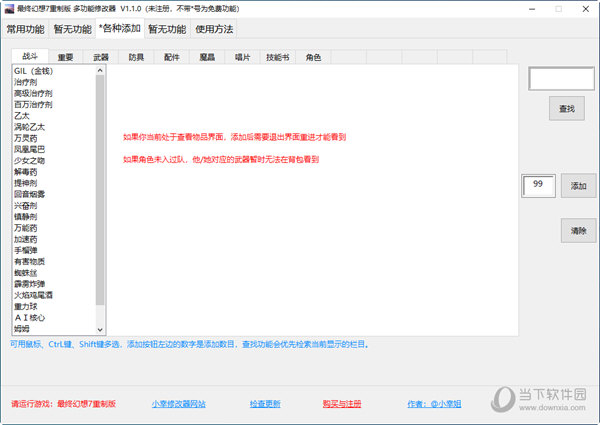Switch to the 重要 category tab
Screen dimensions: 600x425
(x=65, y=57)
